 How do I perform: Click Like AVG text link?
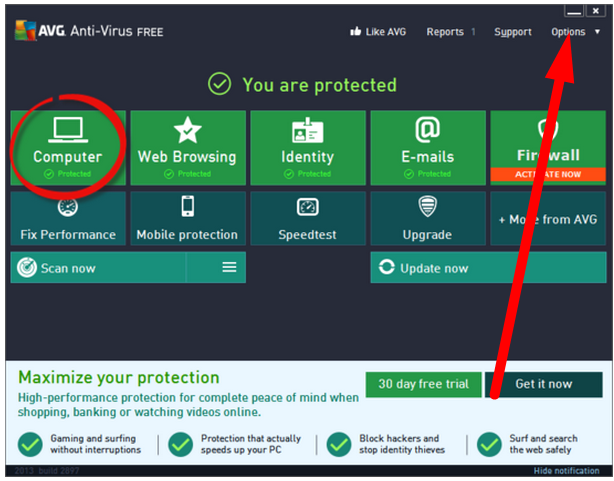click(386, 32)
